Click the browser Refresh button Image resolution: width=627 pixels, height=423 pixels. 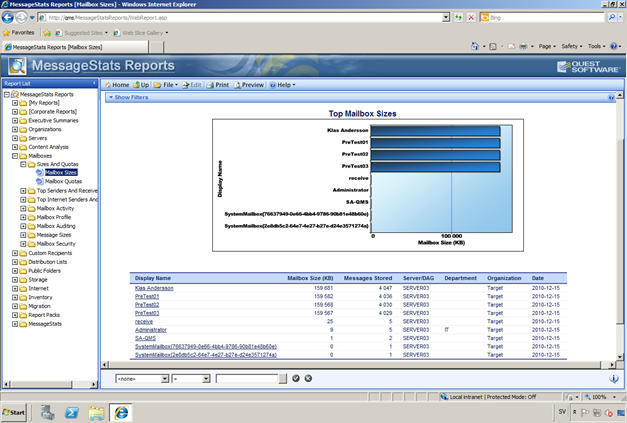[x=458, y=18]
